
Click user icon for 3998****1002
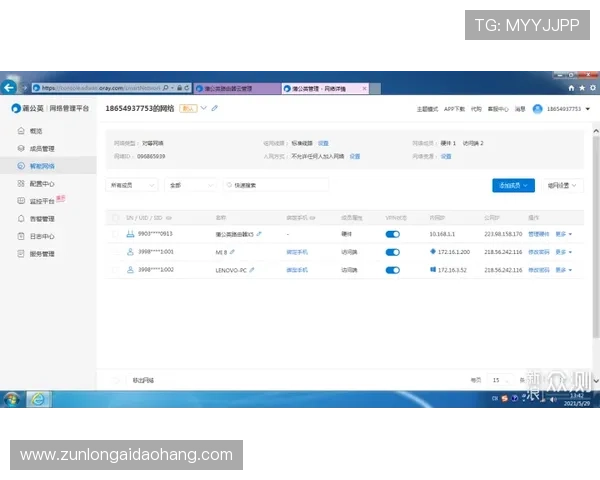[x=130, y=270]
